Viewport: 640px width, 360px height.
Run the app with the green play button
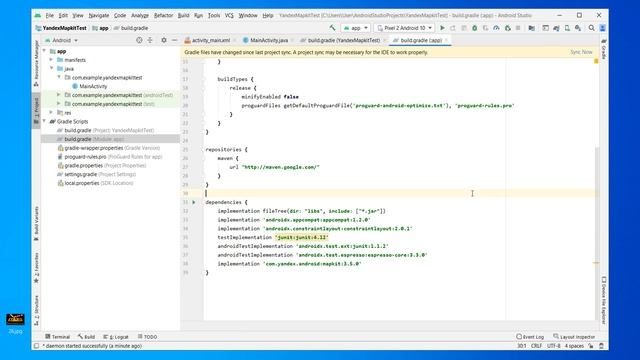442,28
